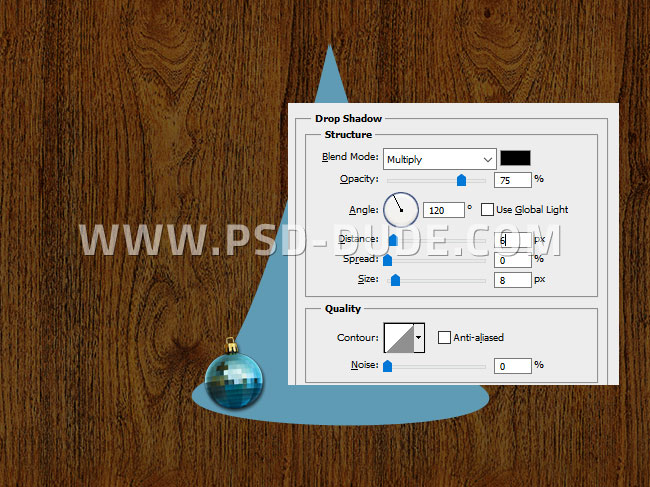650x487 pixels.
Task: Click the disco ball ornament on canvas
Action: (x=234, y=373)
